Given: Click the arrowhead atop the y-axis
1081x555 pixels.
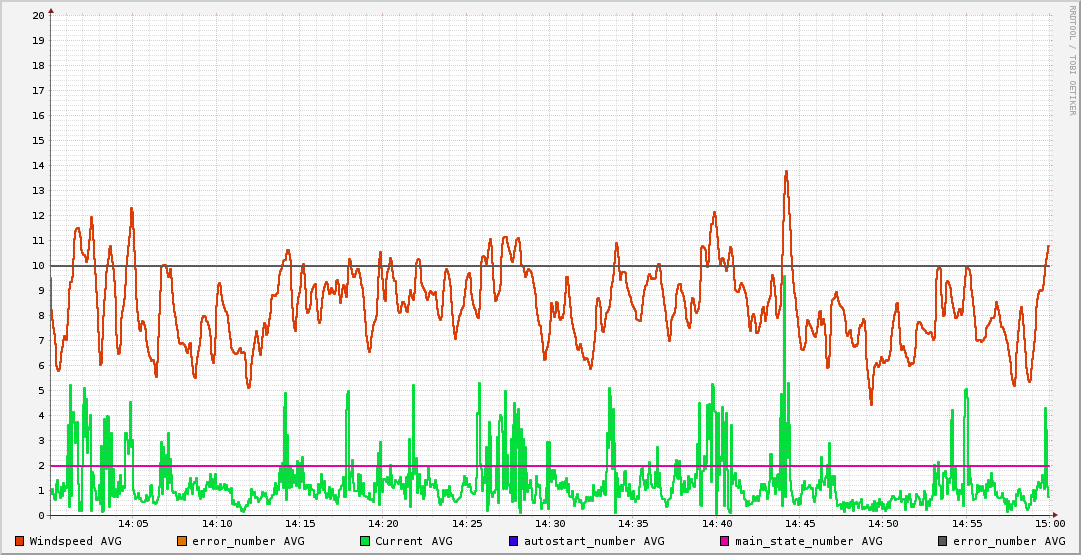Looking at the screenshot, I should [51, 11].
